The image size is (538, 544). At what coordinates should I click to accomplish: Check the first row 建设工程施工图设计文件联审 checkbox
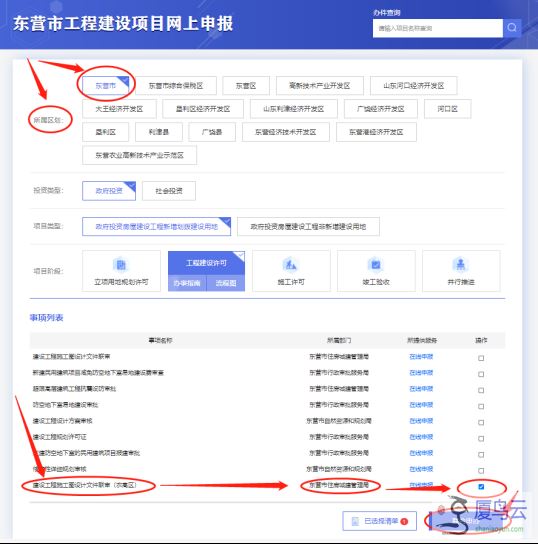(x=481, y=358)
